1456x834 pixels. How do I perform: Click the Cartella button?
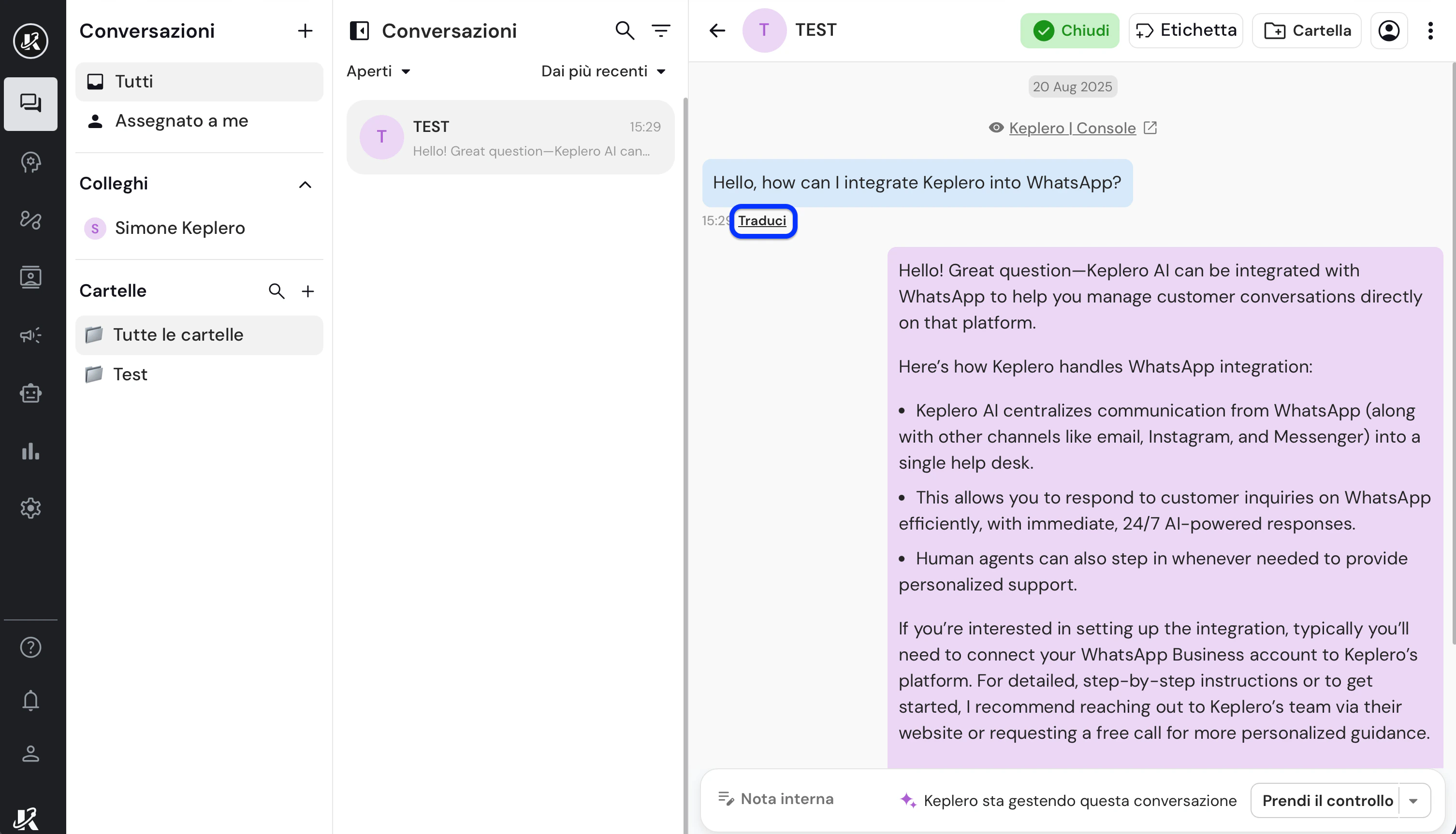[x=1307, y=30]
